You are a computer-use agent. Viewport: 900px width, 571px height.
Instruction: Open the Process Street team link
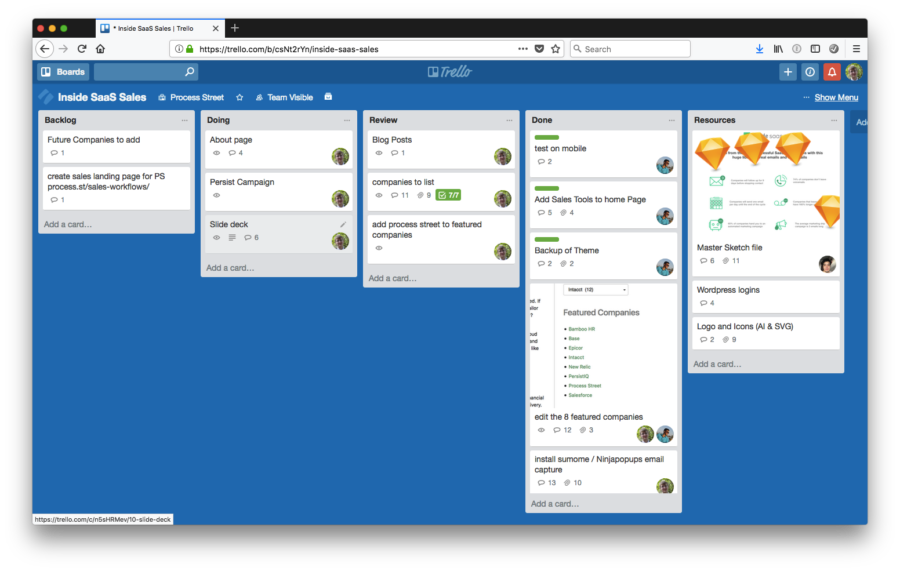click(x=191, y=98)
